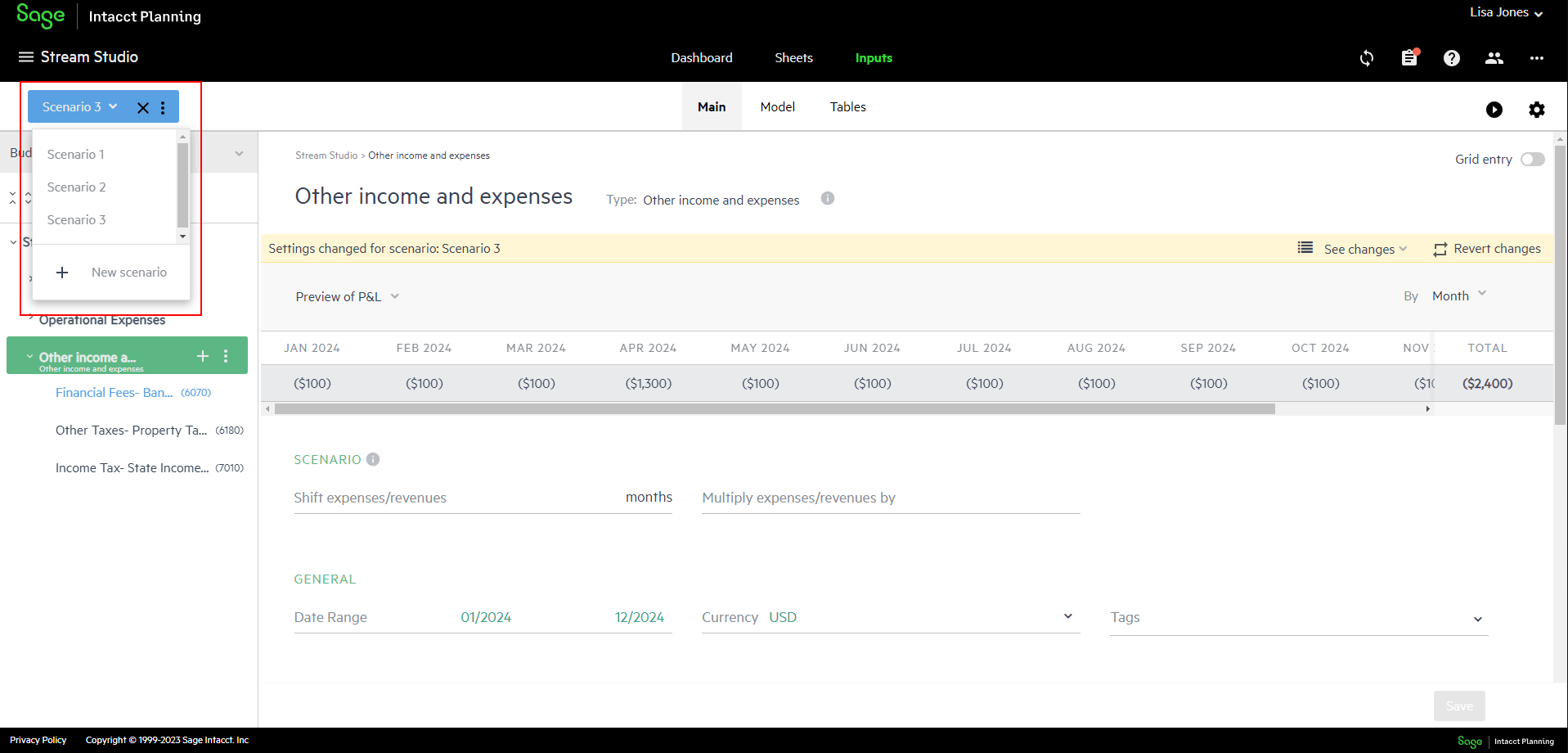Switch to the Main tab
This screenshot has width=1568, height=753.
712,107
